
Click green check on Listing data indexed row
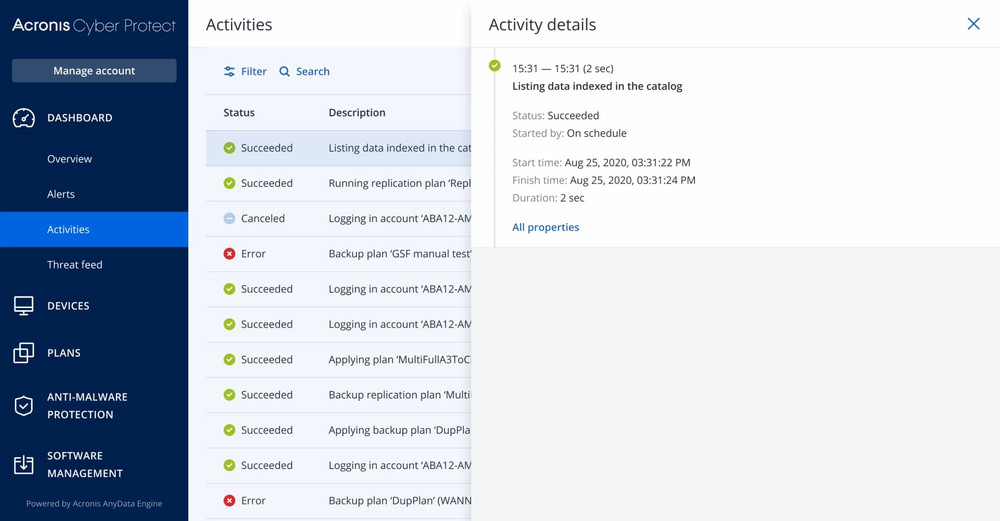tap(230, 148)
